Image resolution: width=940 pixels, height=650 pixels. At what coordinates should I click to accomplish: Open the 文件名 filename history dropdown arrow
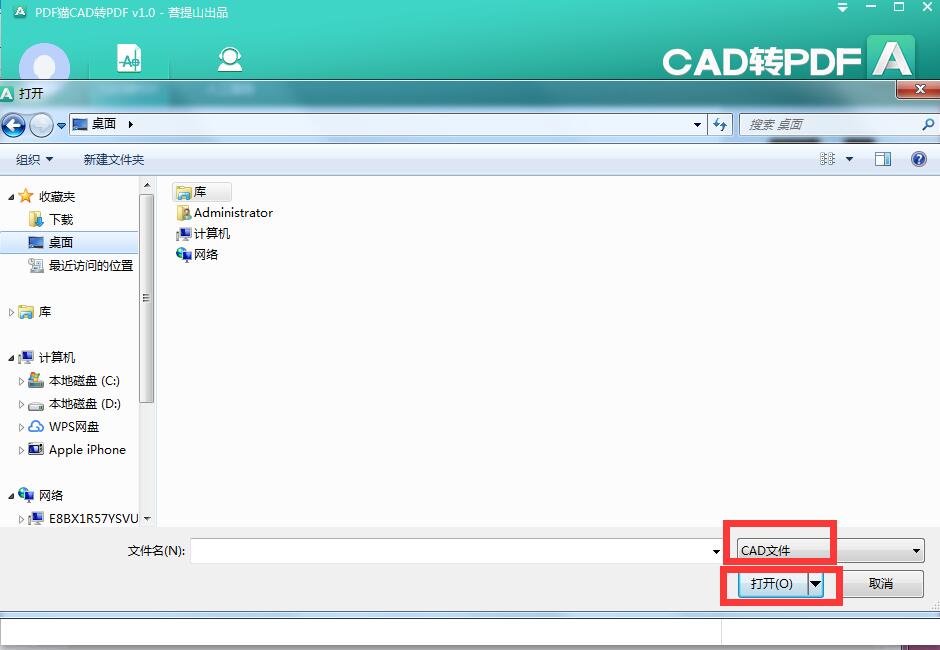[x=716, y=551]
